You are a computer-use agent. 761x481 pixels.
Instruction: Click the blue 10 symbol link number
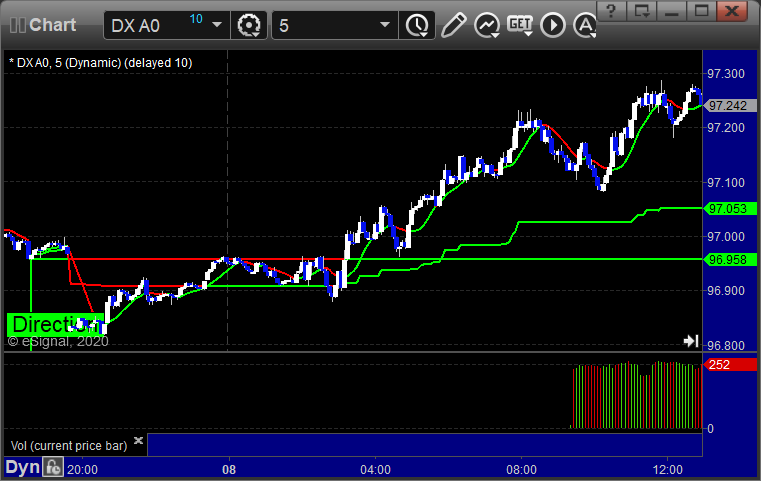point(196,19)
